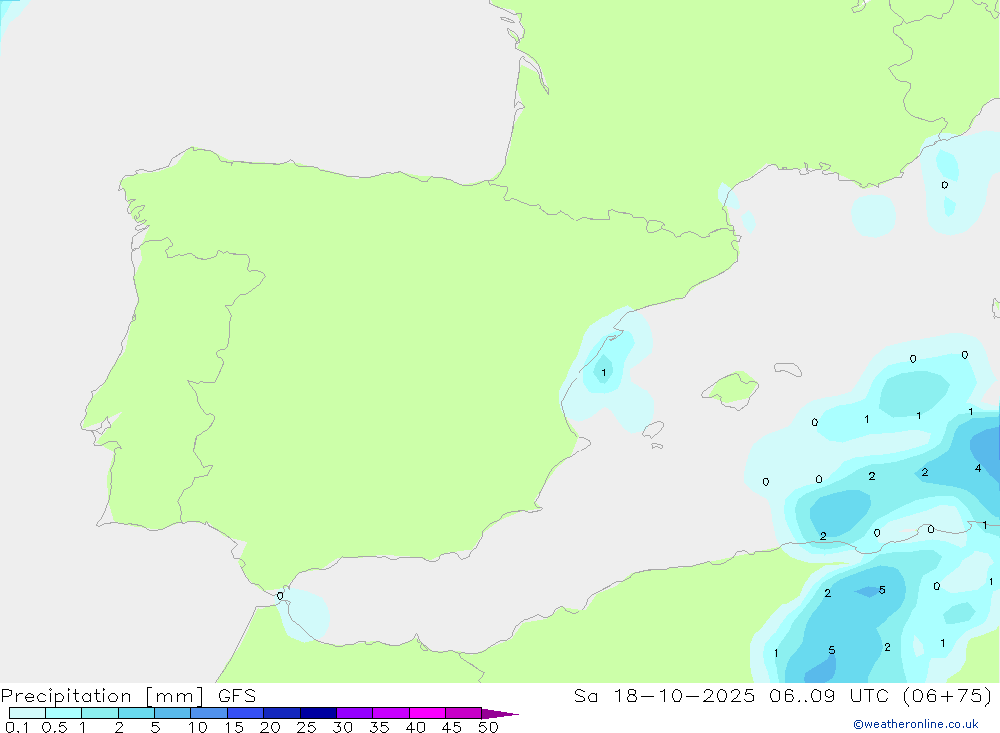The width and height of the screenshot is (1000, 733).
Task: Pick the 35–40 mm violet legend swatch
Action: click(390, 713)
